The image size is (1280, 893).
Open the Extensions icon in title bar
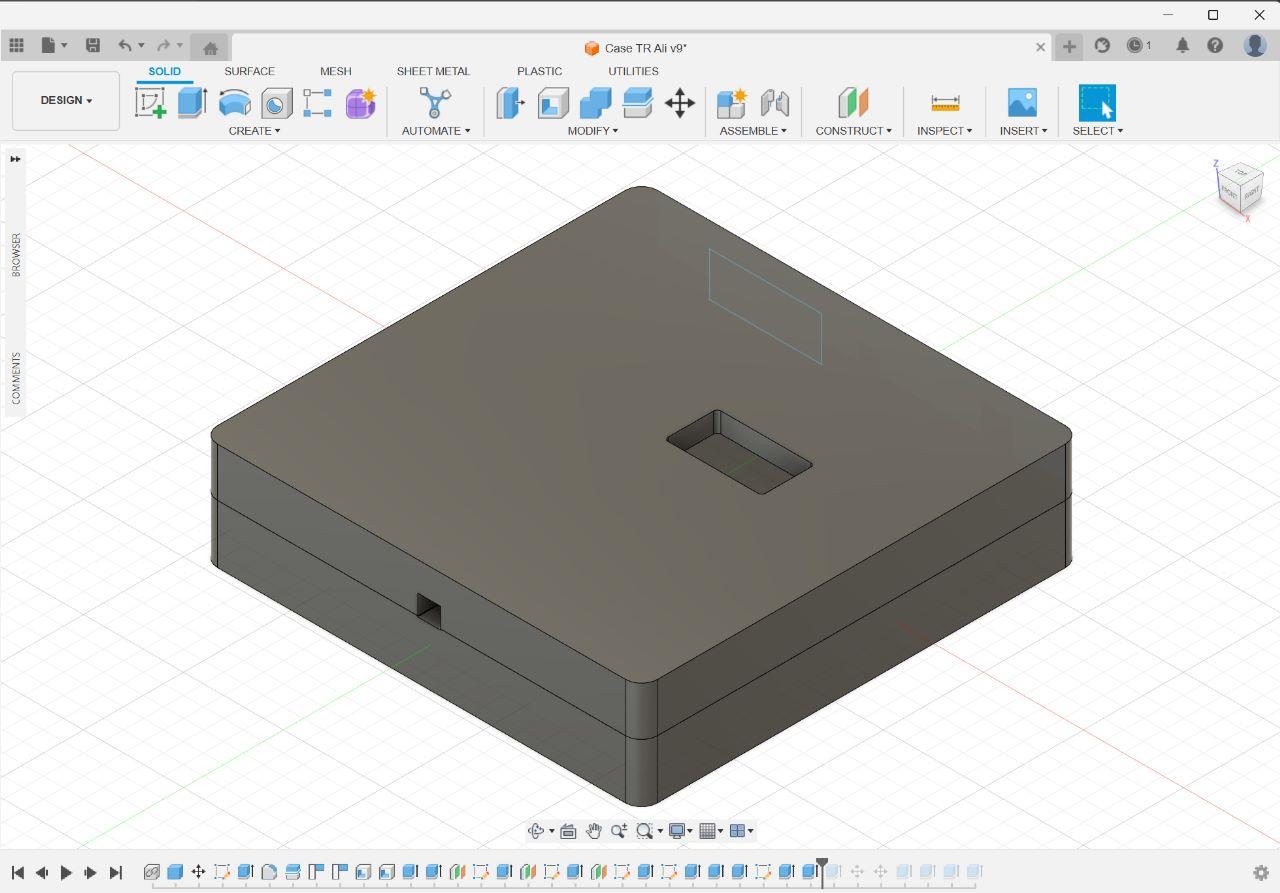point(1102,46)
